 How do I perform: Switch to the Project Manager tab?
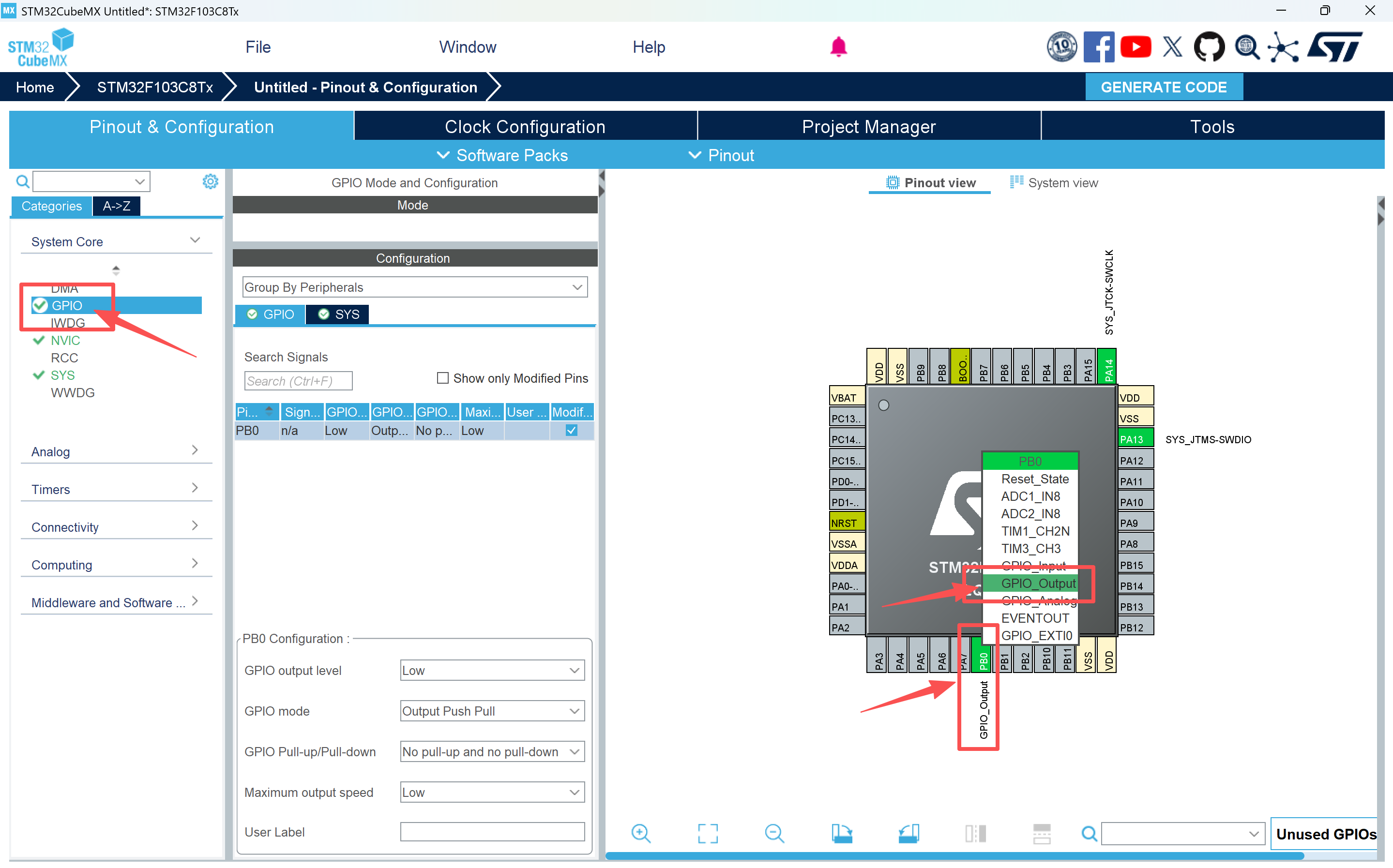869,126
